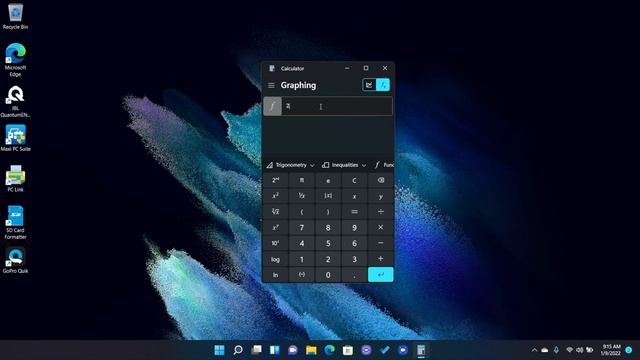Screen dimensions: 640x360
Task: Open Widgets from taskbar
Action: [274, 350]
